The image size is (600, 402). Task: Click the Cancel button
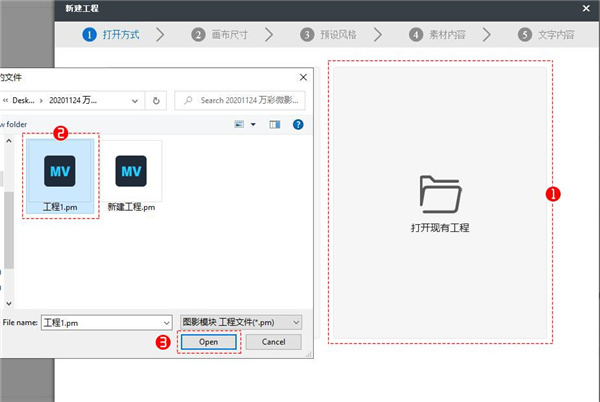tap(273, 342)
